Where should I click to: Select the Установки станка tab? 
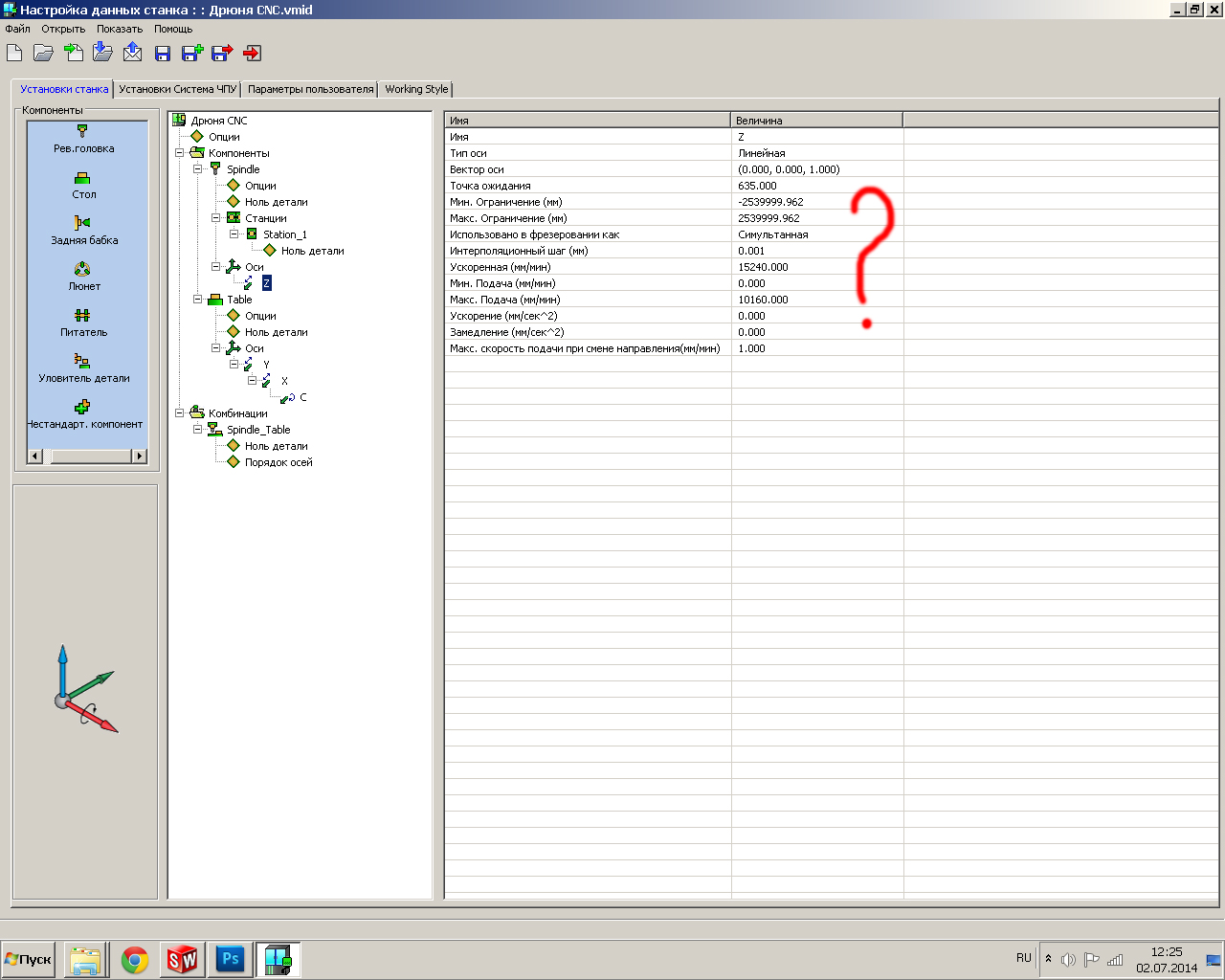click(64, 89)
